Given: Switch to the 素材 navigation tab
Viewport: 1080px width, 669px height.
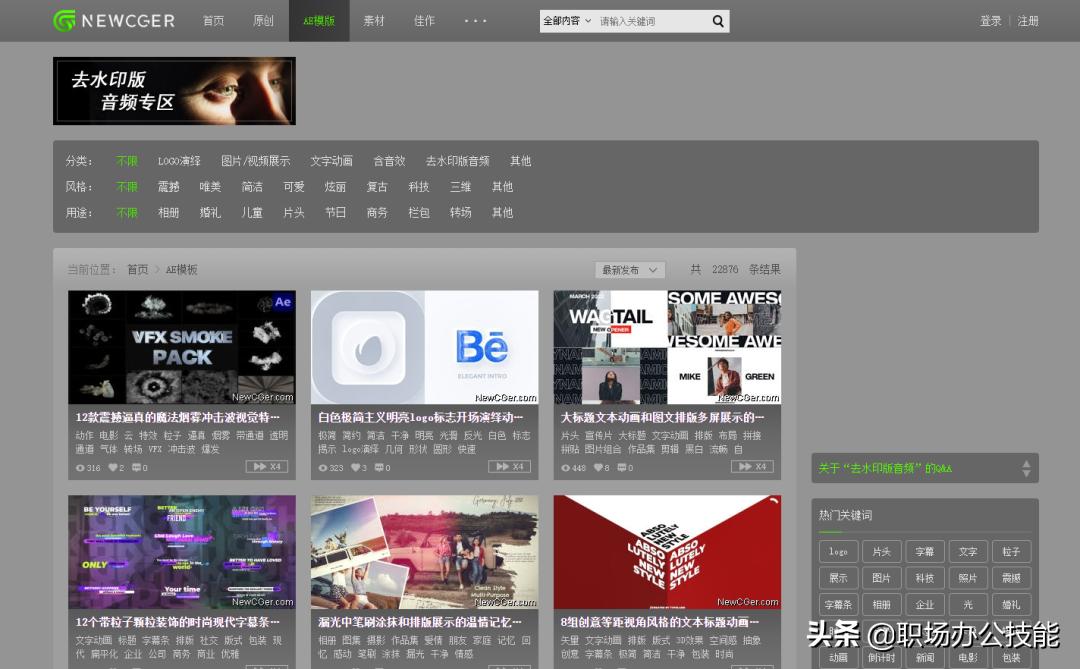Looking at the screenshot, I should click(x=373, y=20).
